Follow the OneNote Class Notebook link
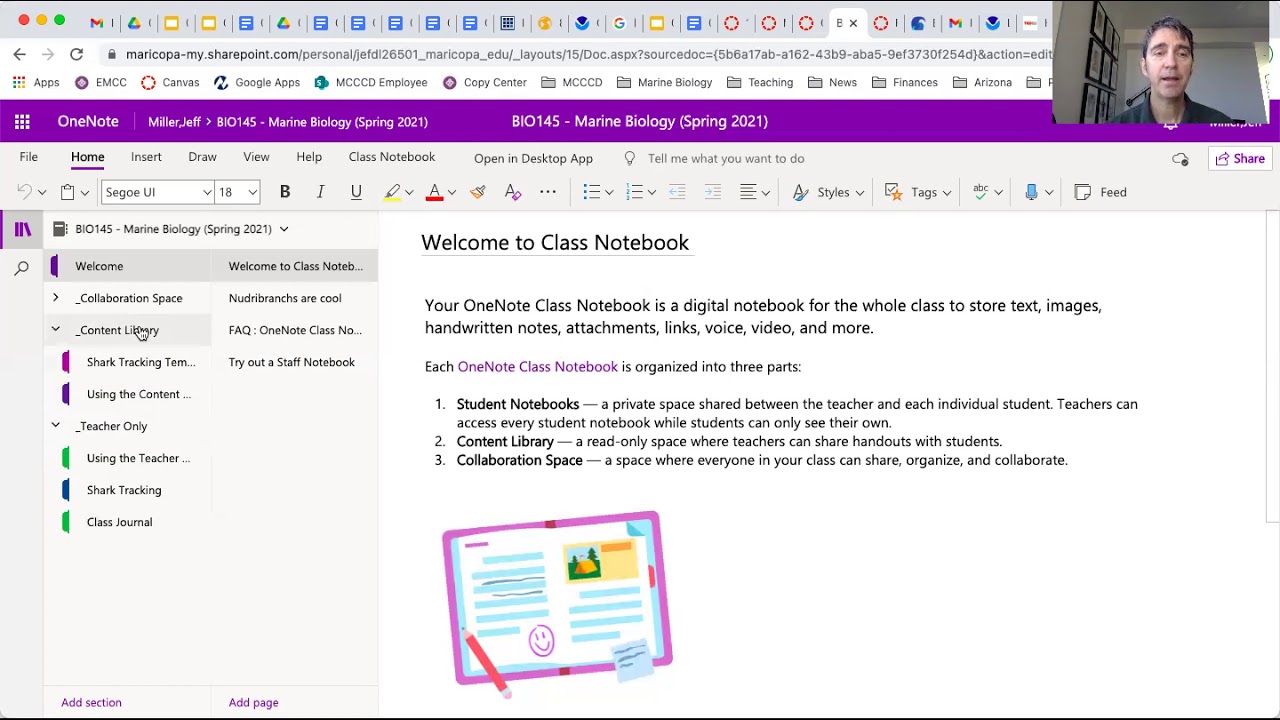The width and height of the screenshot is (1280, 720). (537, 367)
